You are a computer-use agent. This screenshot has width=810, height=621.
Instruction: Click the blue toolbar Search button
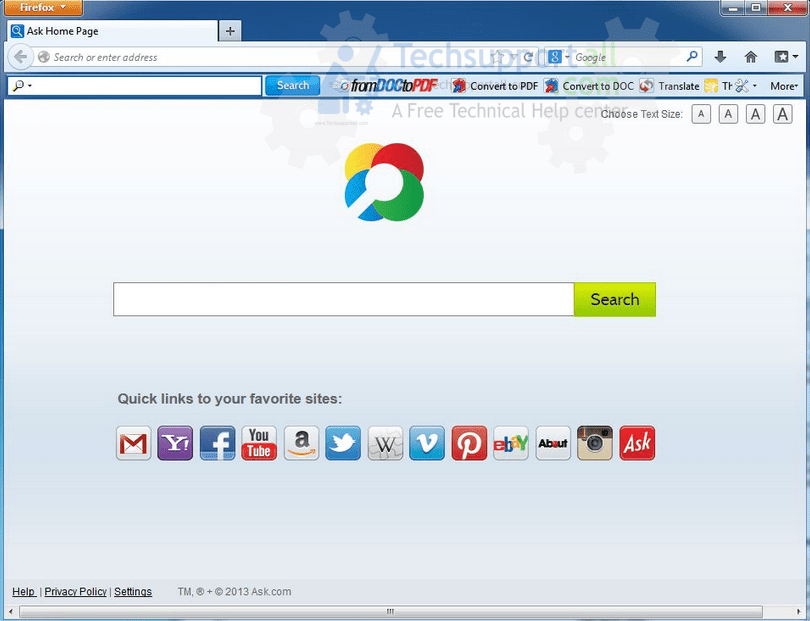pyautogui.click(x=292, y=86)
